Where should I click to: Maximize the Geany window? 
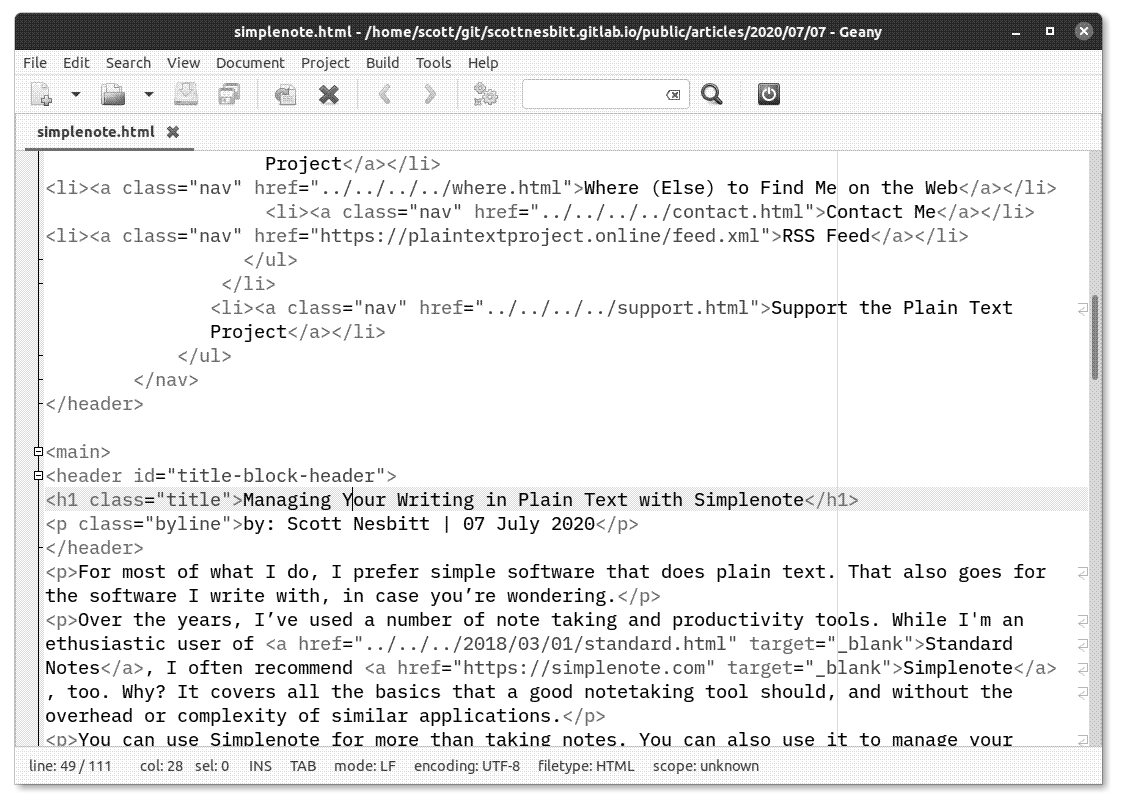(1050, 31)
